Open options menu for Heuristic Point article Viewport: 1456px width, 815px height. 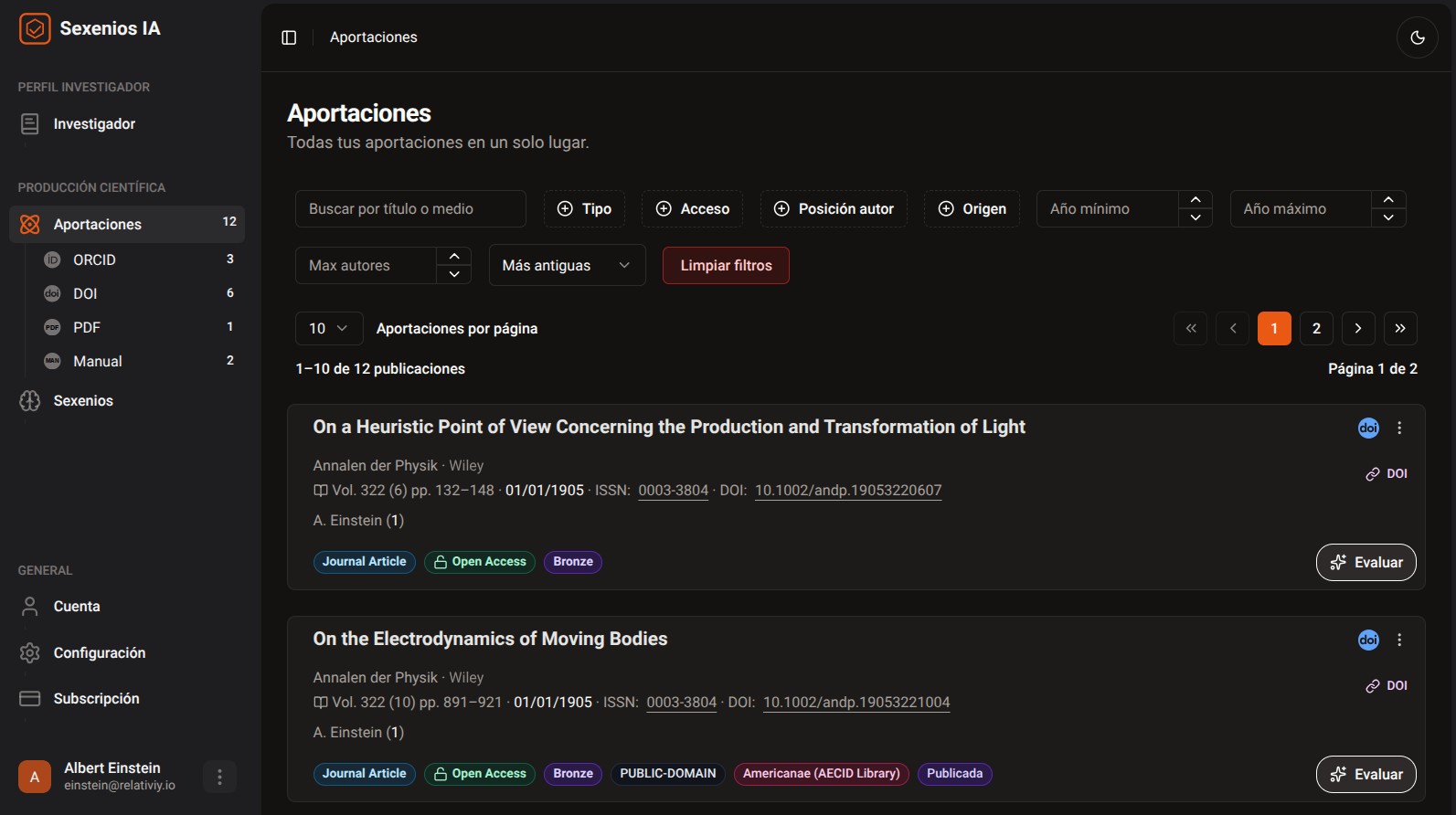pyautogui.click(x=1398, y=428)
